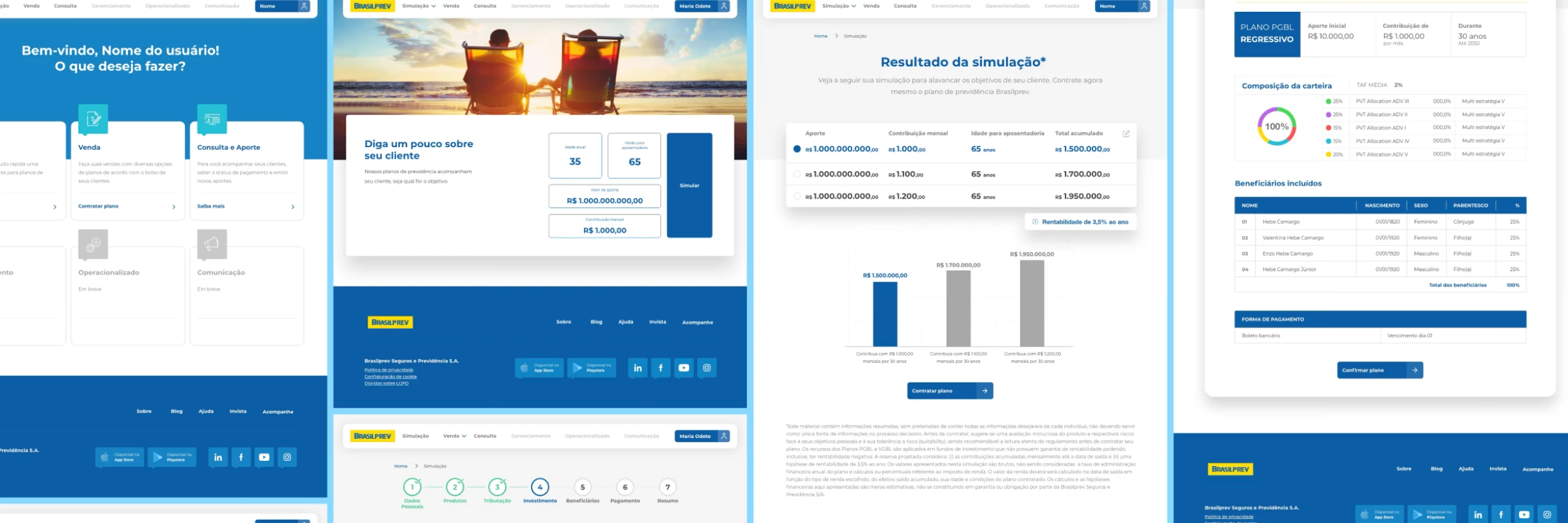Click the Consulta e Aporte card icon
The height and width of the screenshot is (523, 1568).
212,119
